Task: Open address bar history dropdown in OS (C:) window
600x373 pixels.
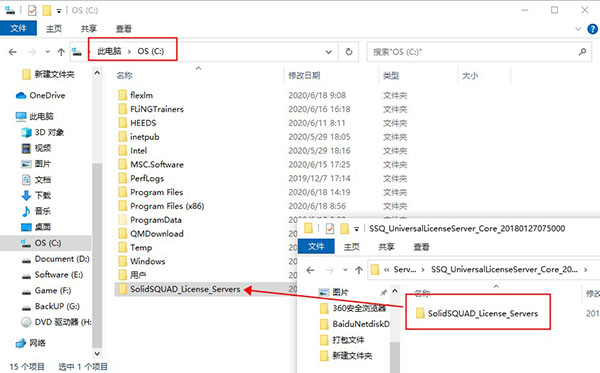Action: click(328, 52)
